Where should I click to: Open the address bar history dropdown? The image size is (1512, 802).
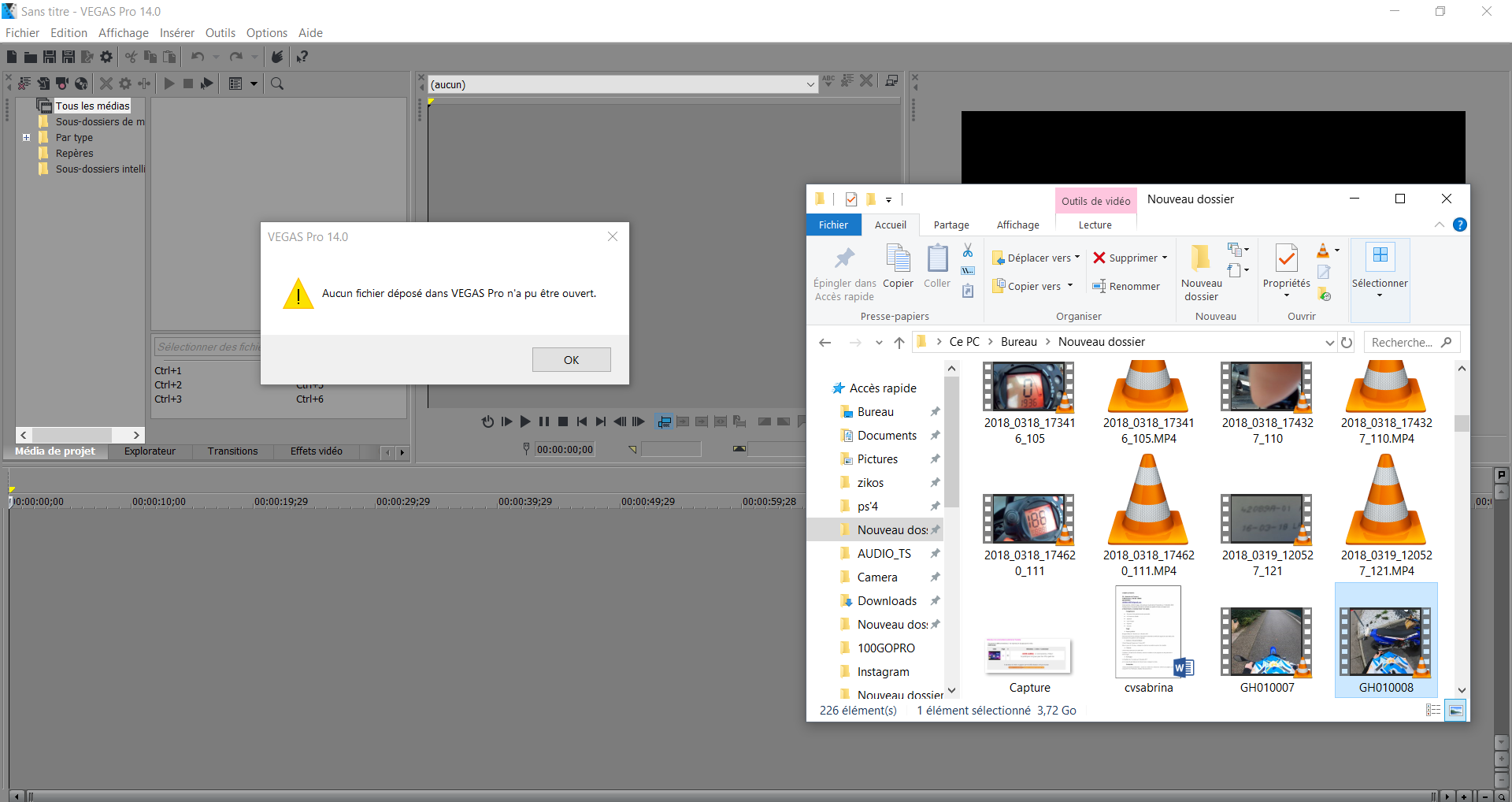coord(1329,342)
